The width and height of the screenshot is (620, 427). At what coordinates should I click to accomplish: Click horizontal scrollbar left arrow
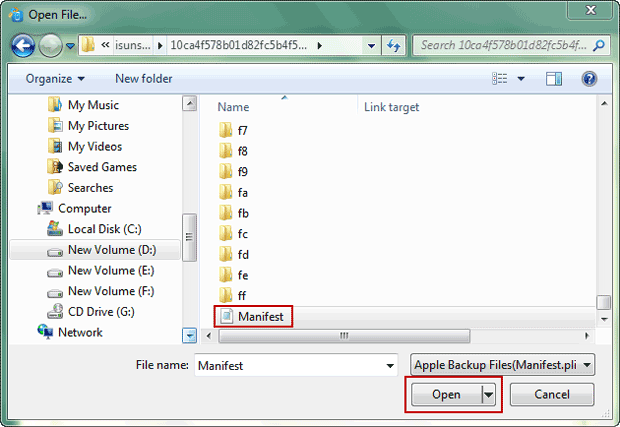click(x=209, y=336)
